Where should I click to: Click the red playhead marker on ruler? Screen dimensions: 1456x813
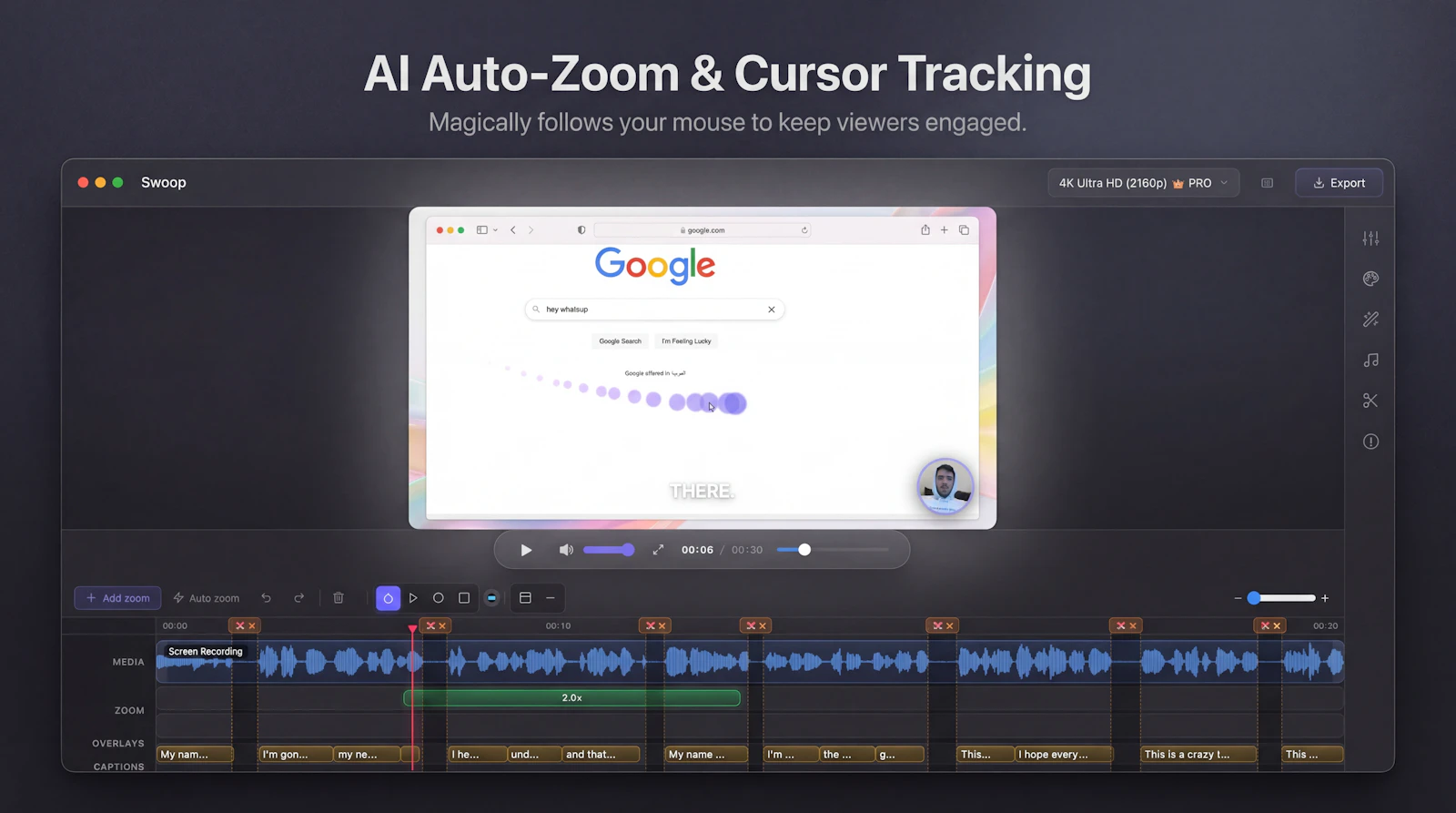pyautogui.click(x=412, y=628)
